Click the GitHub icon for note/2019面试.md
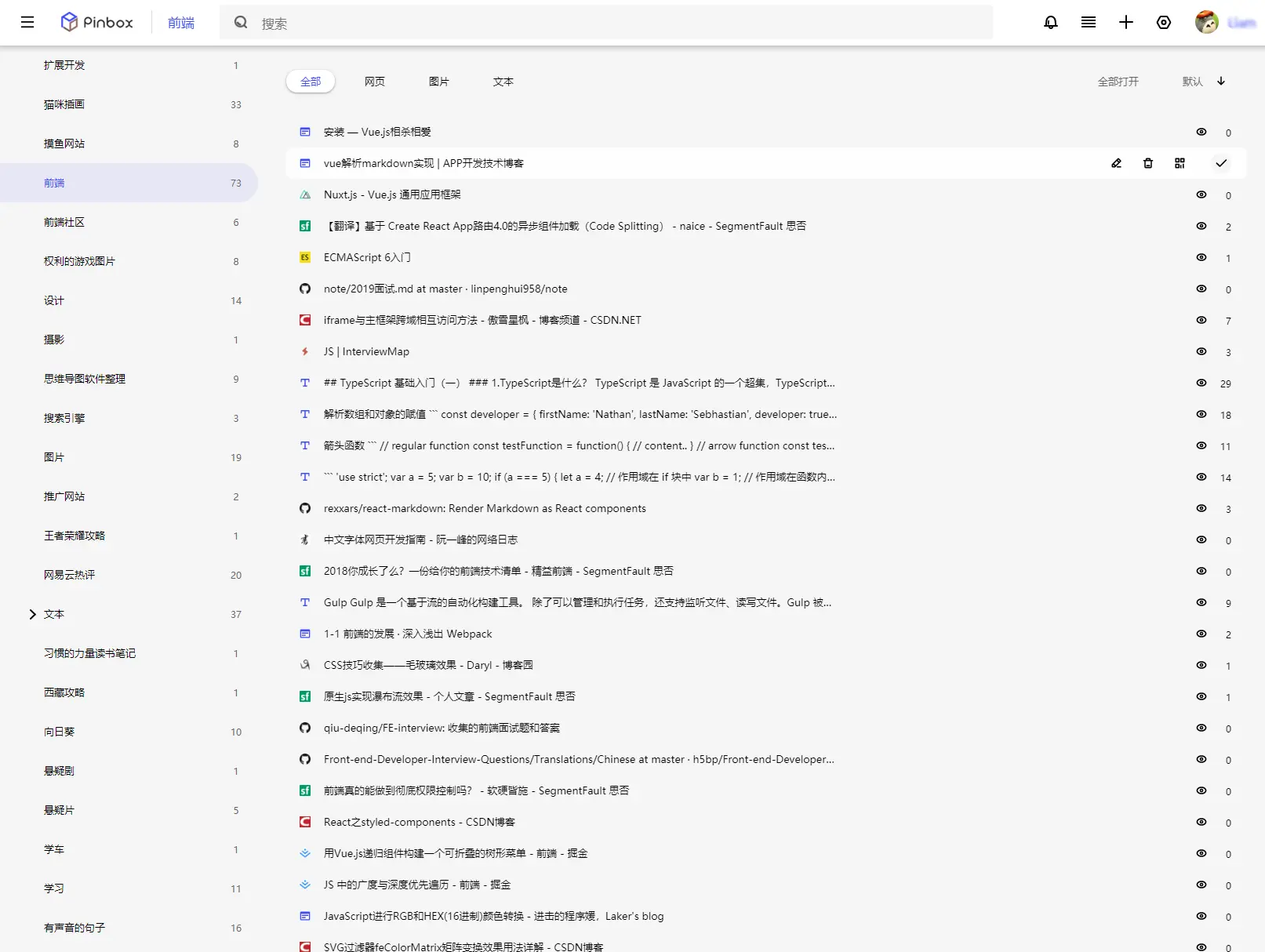The image size is (1265, 952). [305, 289]
